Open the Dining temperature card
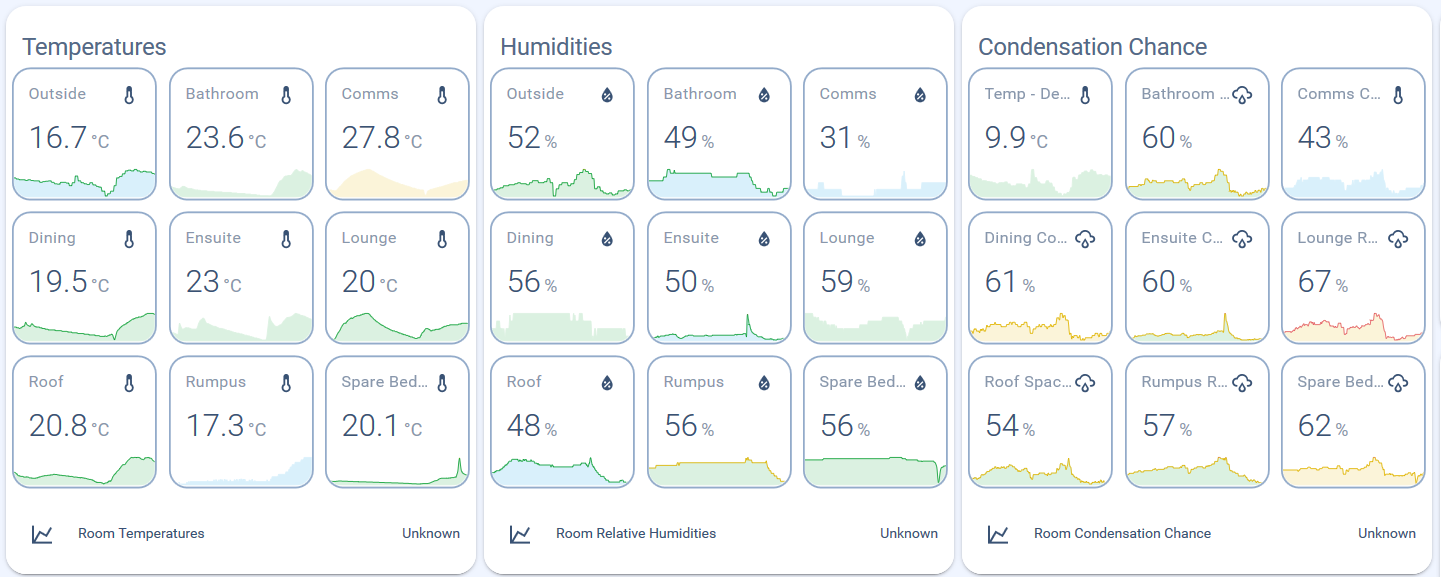Image resolution: width=1441 pixels, height=577 pixels. 85,278
